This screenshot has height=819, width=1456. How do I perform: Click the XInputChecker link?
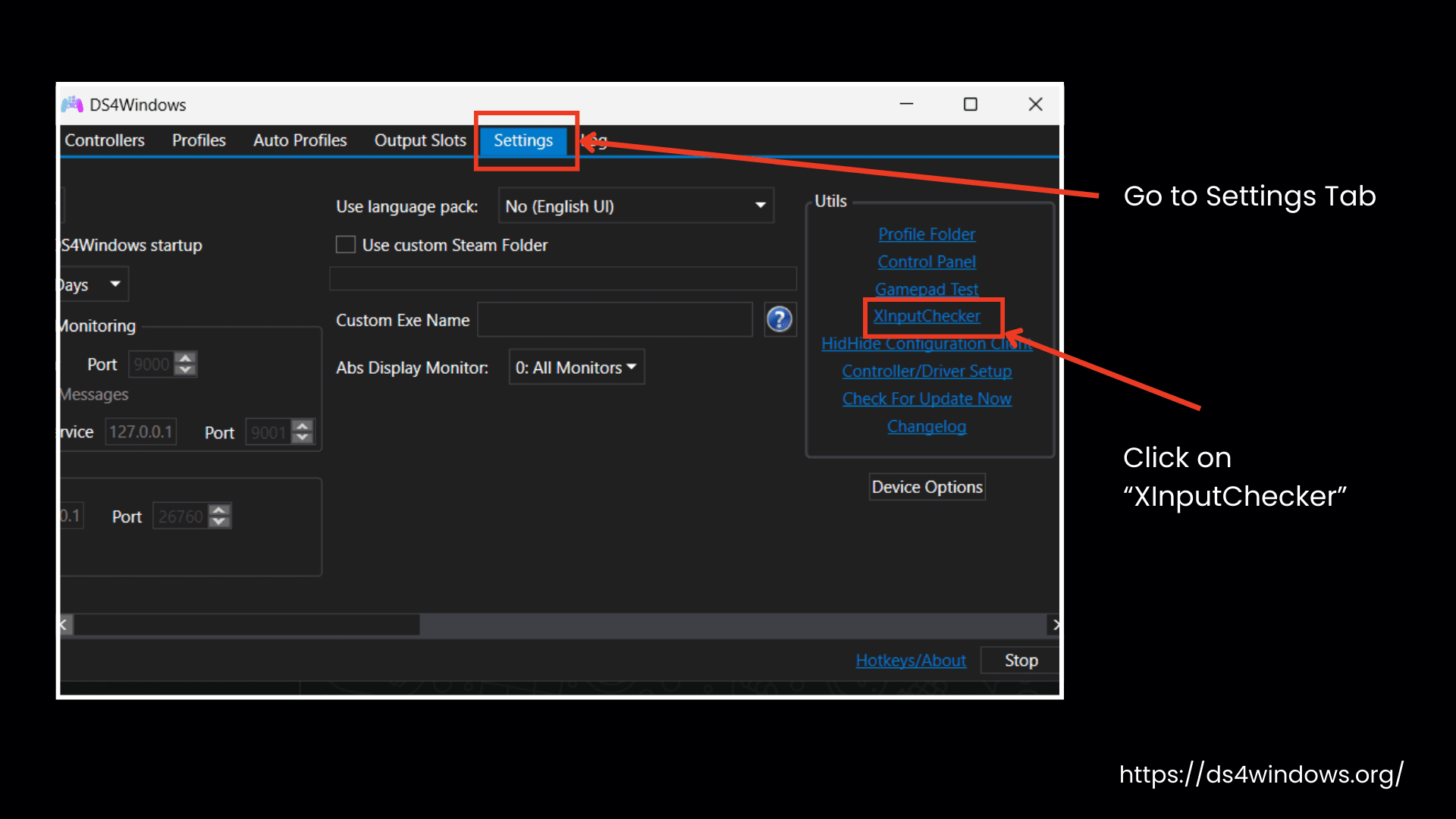(927, 316)
